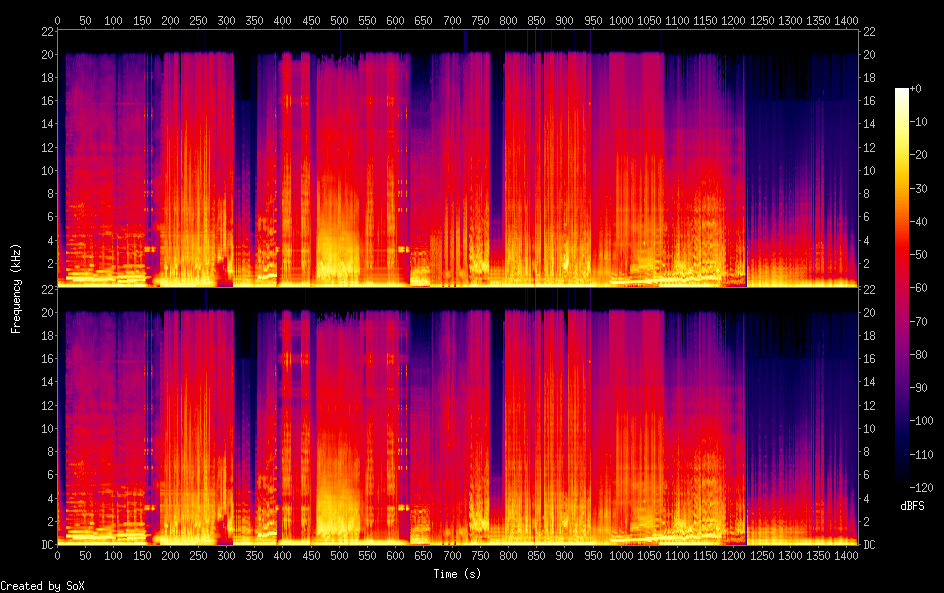Click the "100" tick on the bottom time axis
The image size is (944, 593).
113,556
